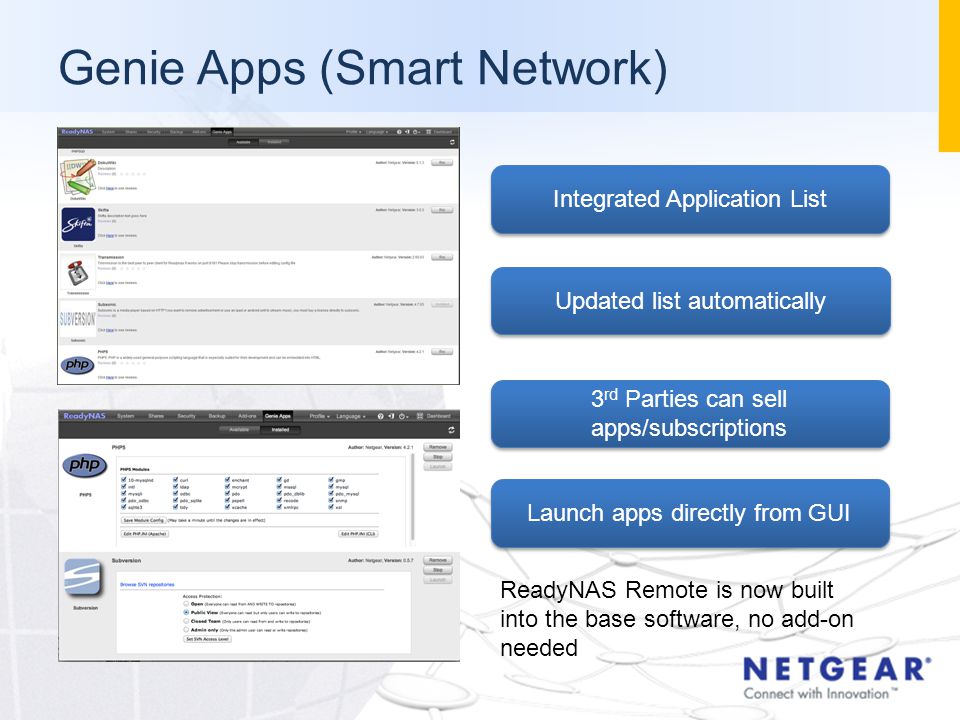960x720 pixels.
Task: Click Edit PHP.INI (Apache) button
Action: [x=144, y=534]
